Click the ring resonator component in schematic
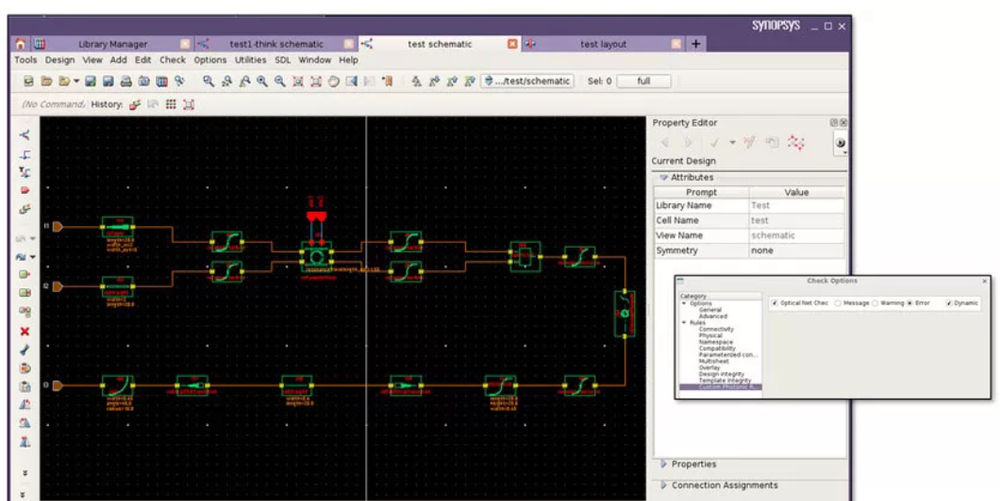Image resolution: width=1000 pixels, height=501 pixels. (x=316, y=257)
